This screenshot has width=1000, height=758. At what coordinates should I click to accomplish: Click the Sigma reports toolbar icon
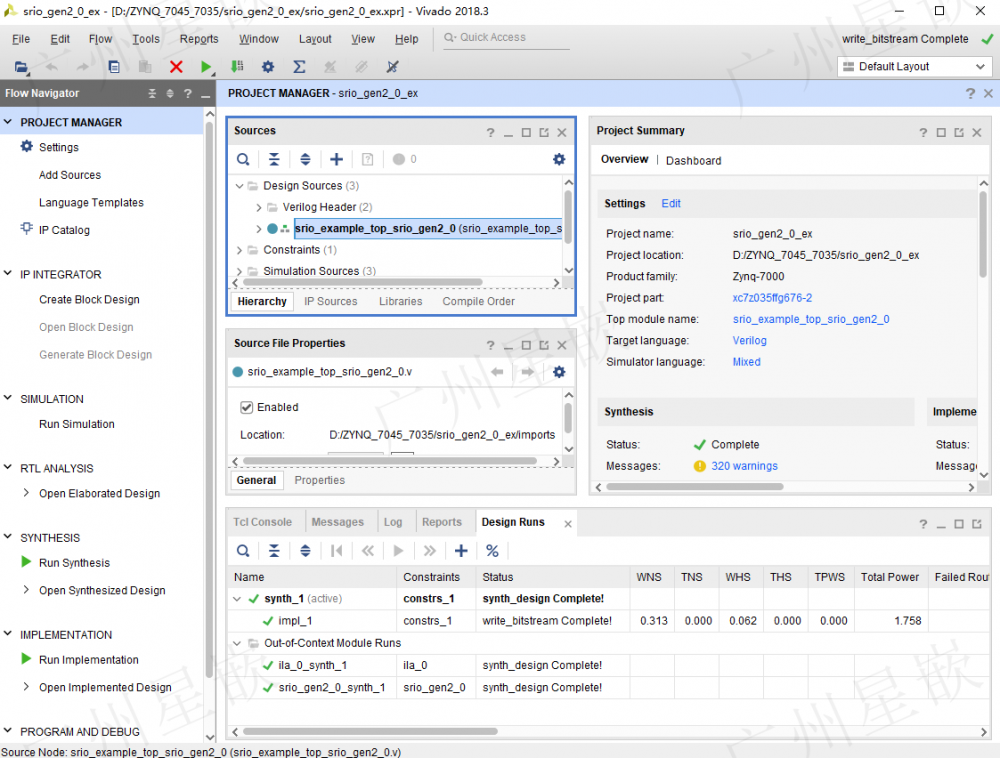299,67
